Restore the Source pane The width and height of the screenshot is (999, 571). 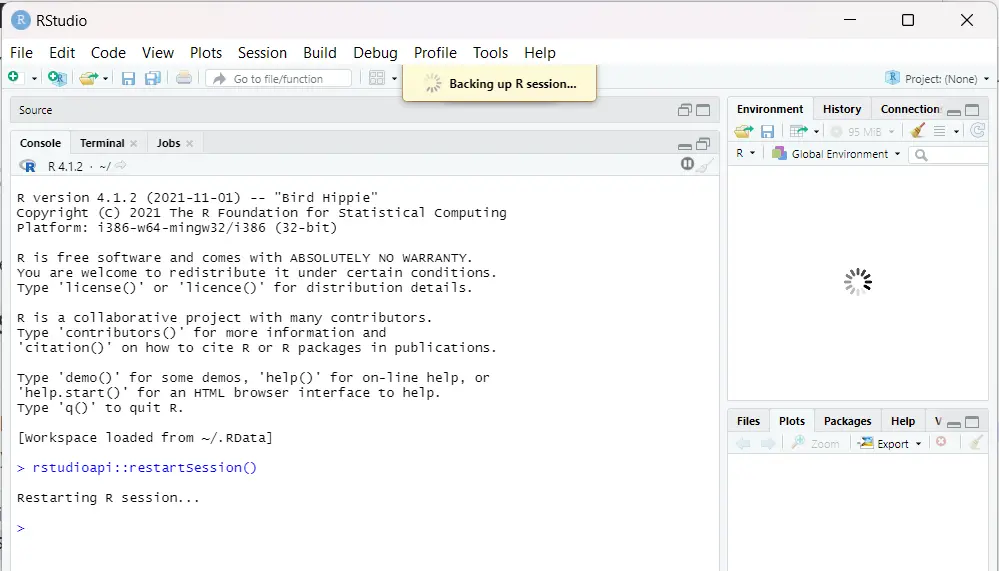tap(684, 110)
